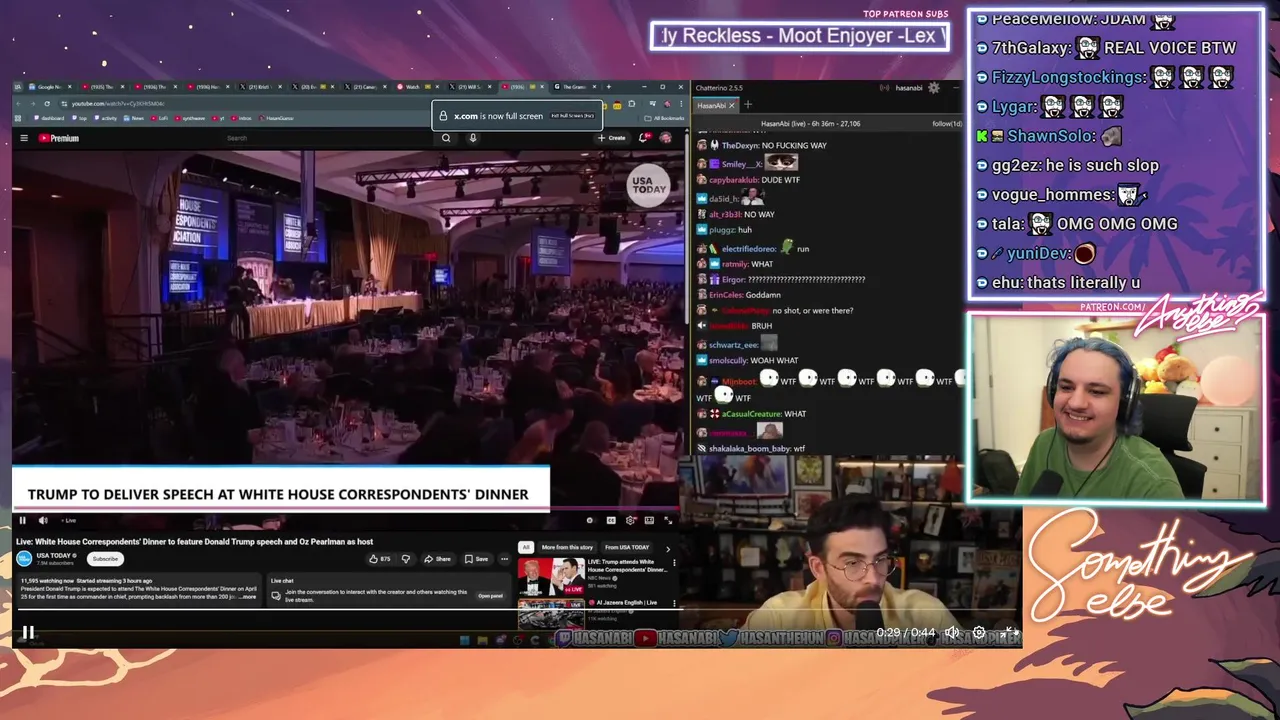Open options for NBC News suggested video
1280x720 pixels.
pos(674,563)
